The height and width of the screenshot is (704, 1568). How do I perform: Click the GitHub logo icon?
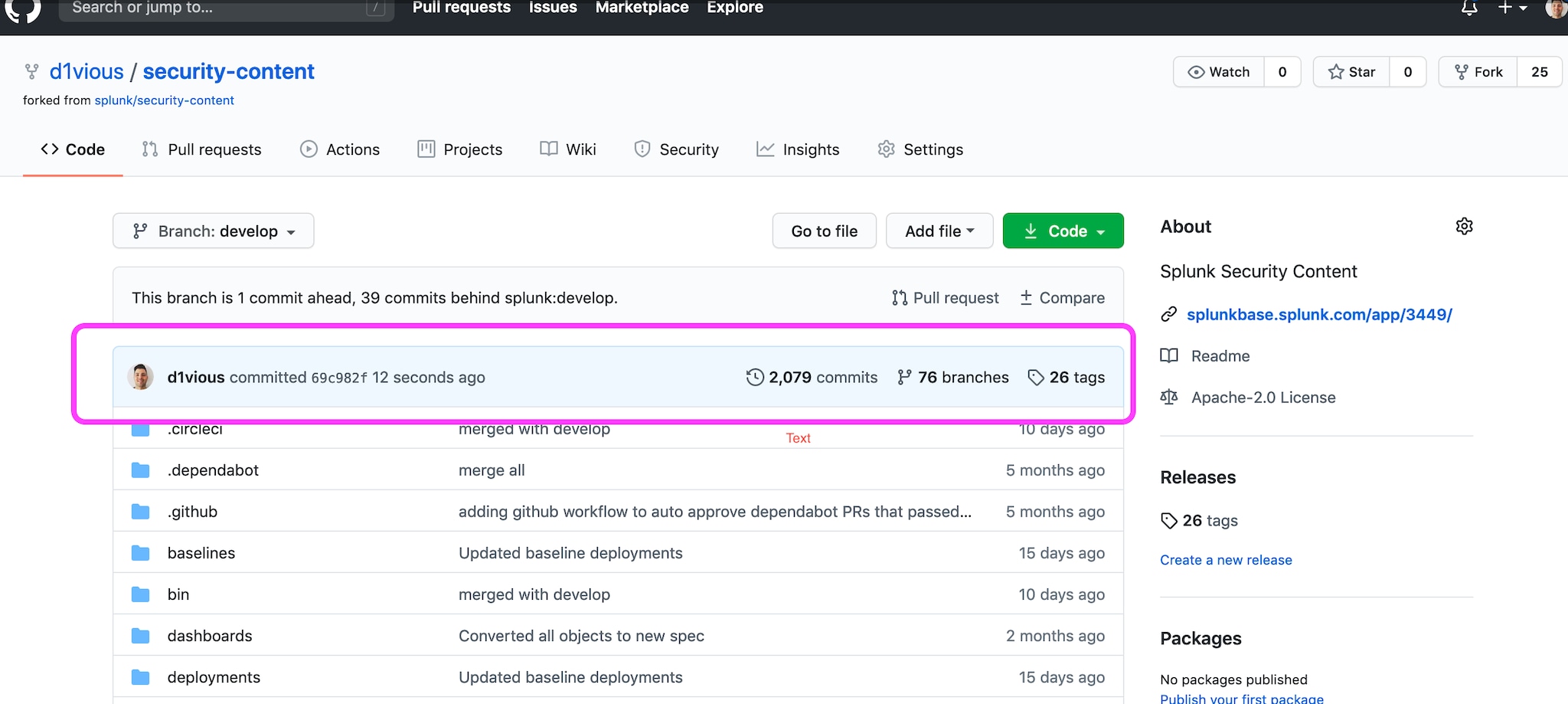[x=23, y=9]
